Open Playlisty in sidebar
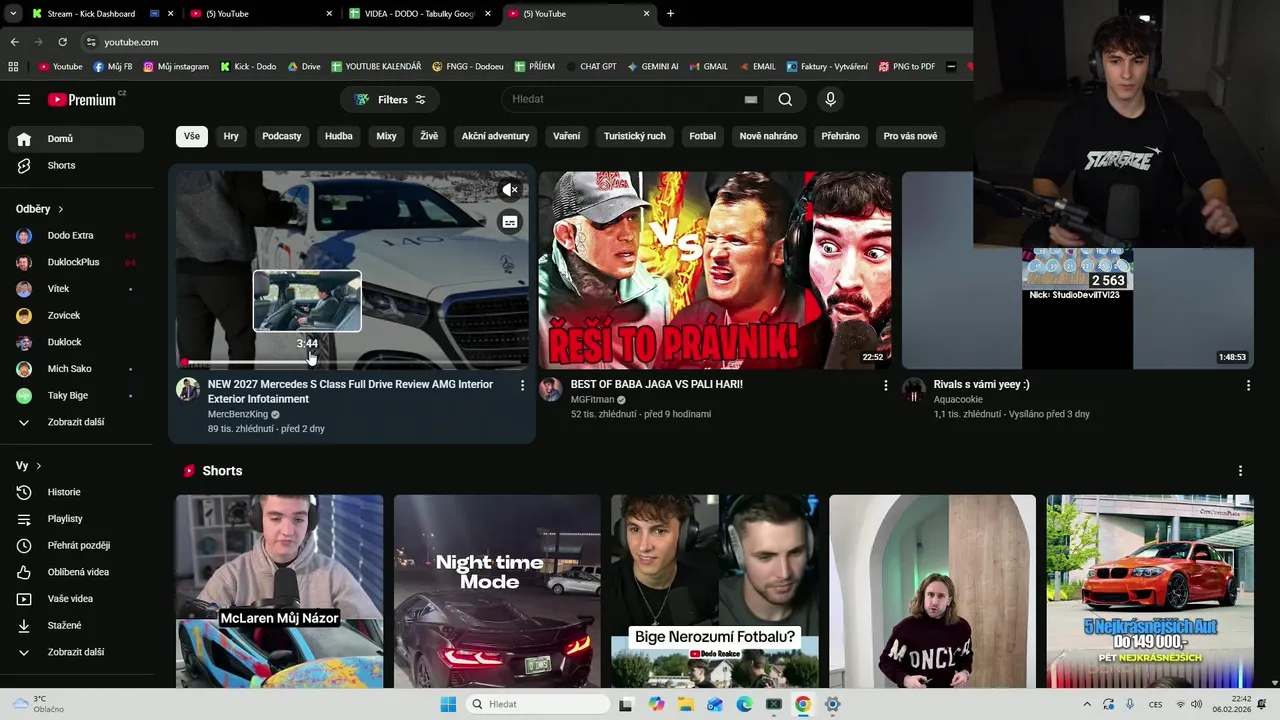Screen dimensions: 1280x720 [x=76, y=519]
